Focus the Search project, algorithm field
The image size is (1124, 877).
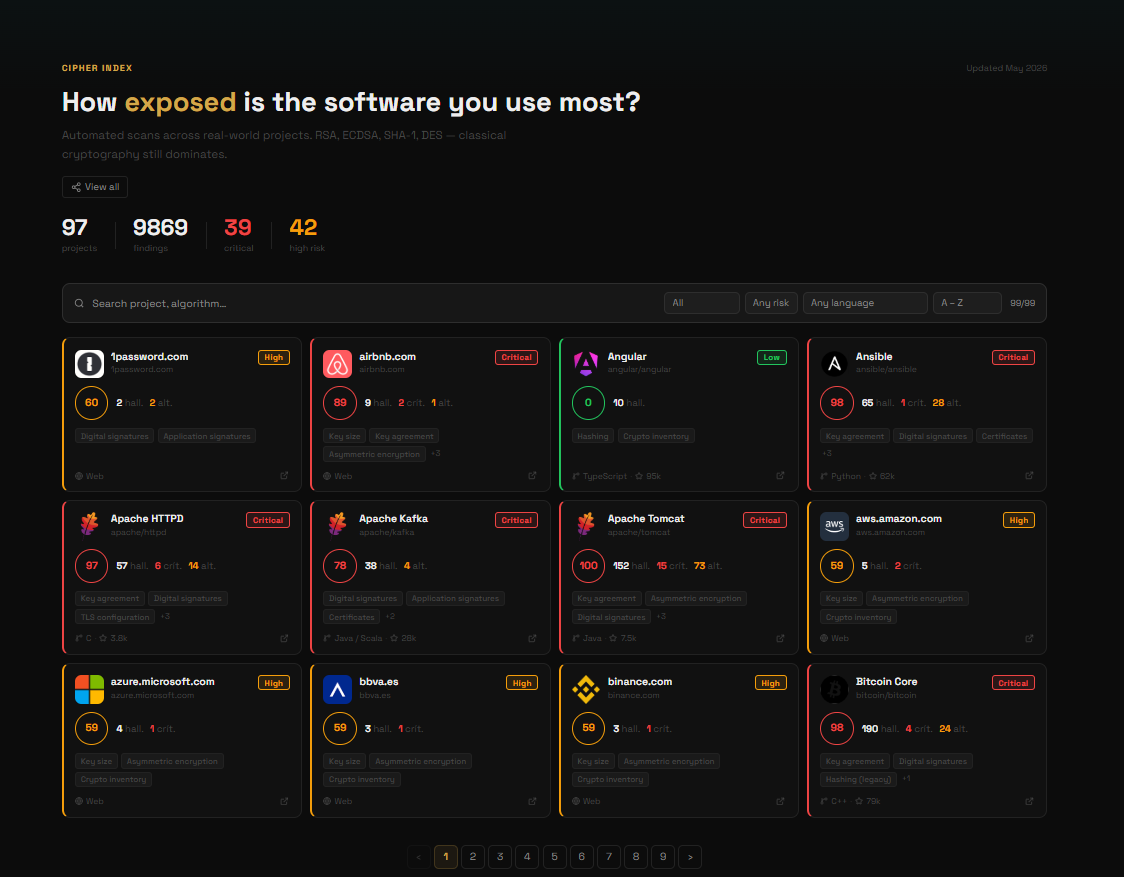373,303
